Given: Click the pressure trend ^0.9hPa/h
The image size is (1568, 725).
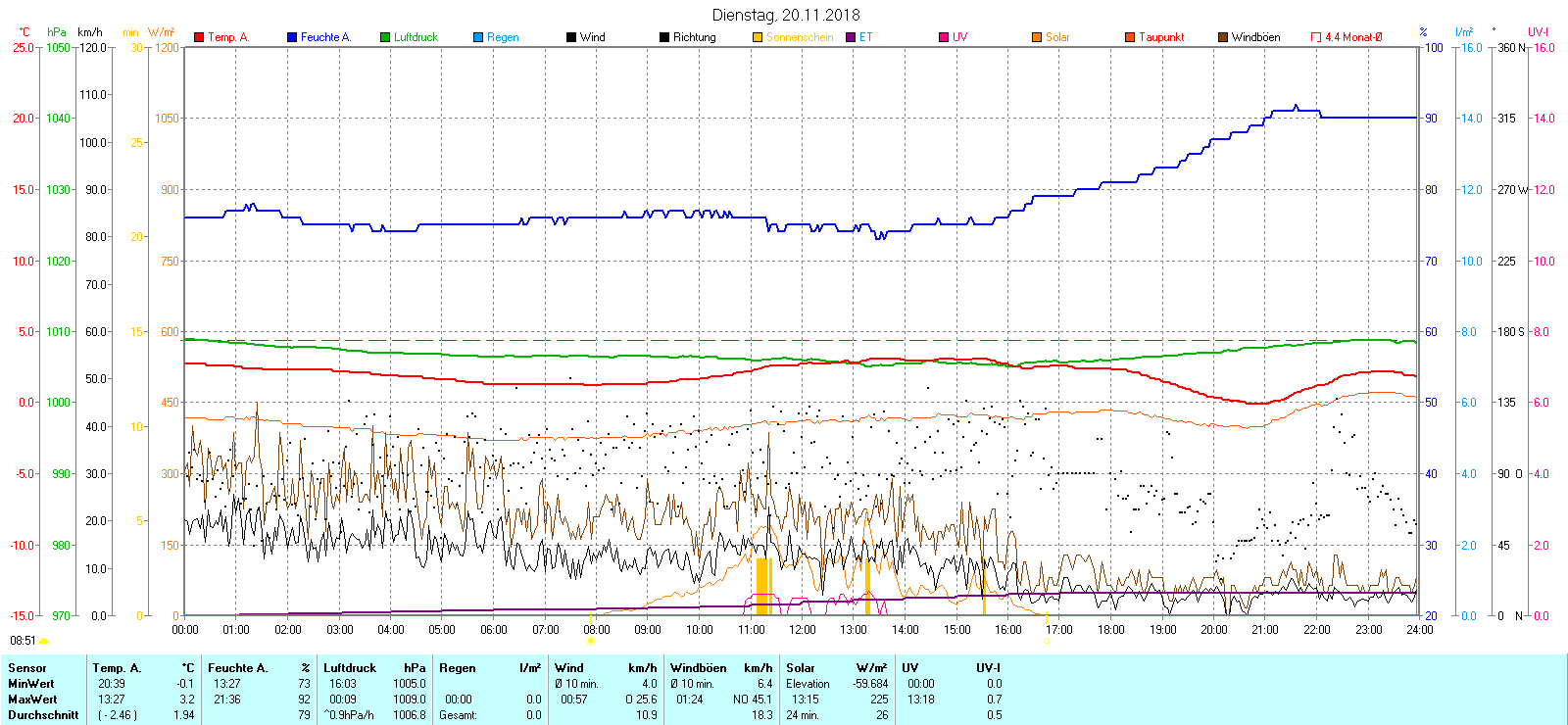Looking at the screenshot, I should 349,715.
